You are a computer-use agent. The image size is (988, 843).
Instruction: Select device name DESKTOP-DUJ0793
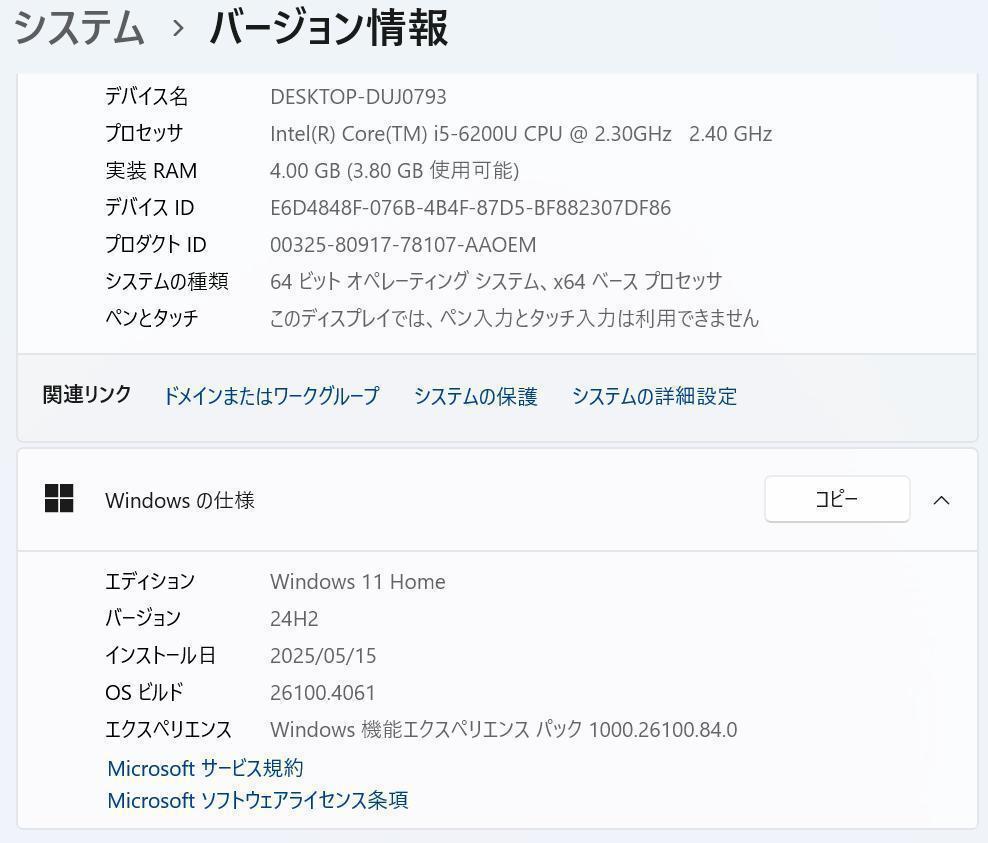[359, 96]
